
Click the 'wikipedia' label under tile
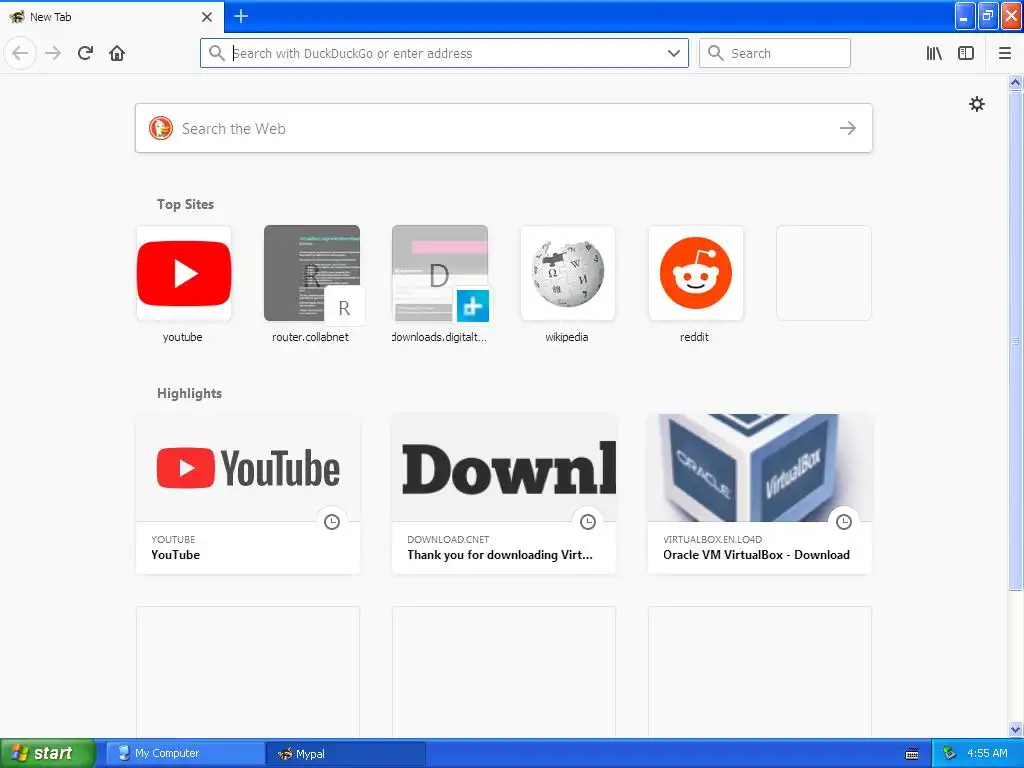tap(567, 337)
